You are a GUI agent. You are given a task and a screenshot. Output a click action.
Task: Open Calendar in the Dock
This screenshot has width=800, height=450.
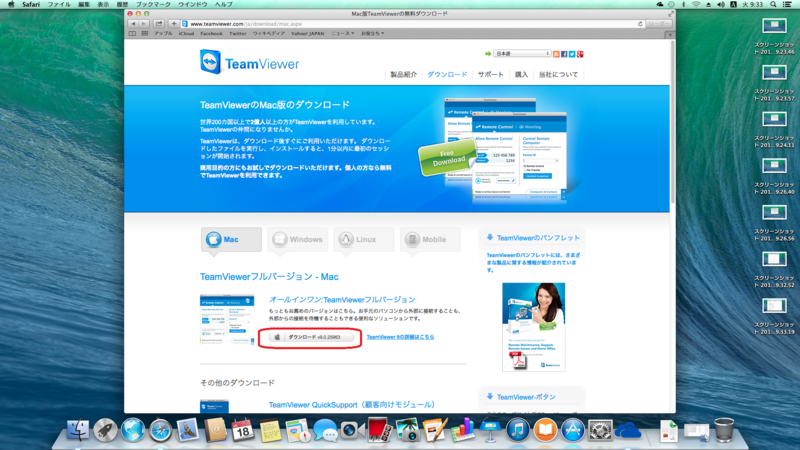242,430
